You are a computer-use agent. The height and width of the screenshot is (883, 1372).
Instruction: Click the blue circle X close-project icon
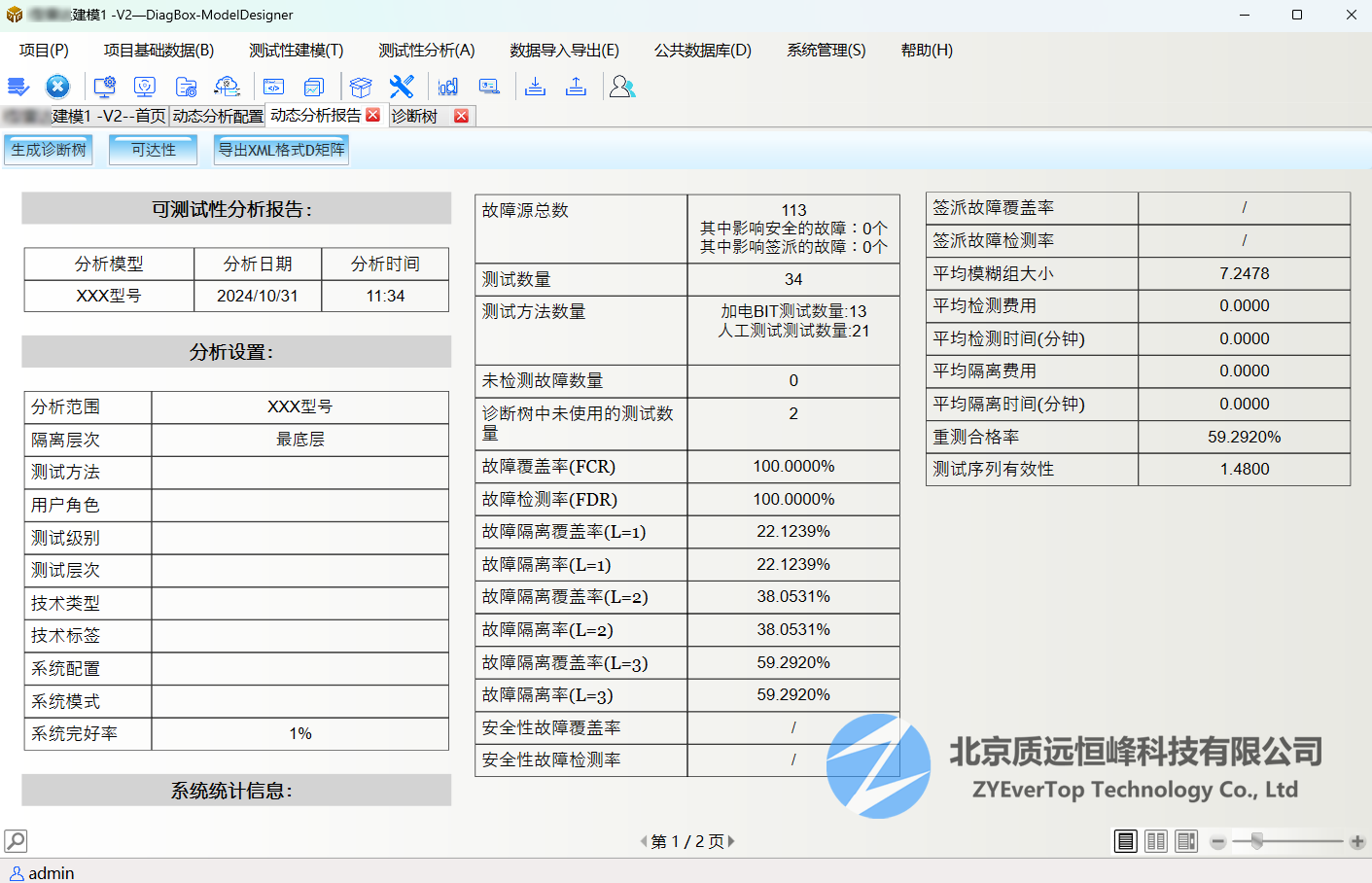tap(58, 87)
